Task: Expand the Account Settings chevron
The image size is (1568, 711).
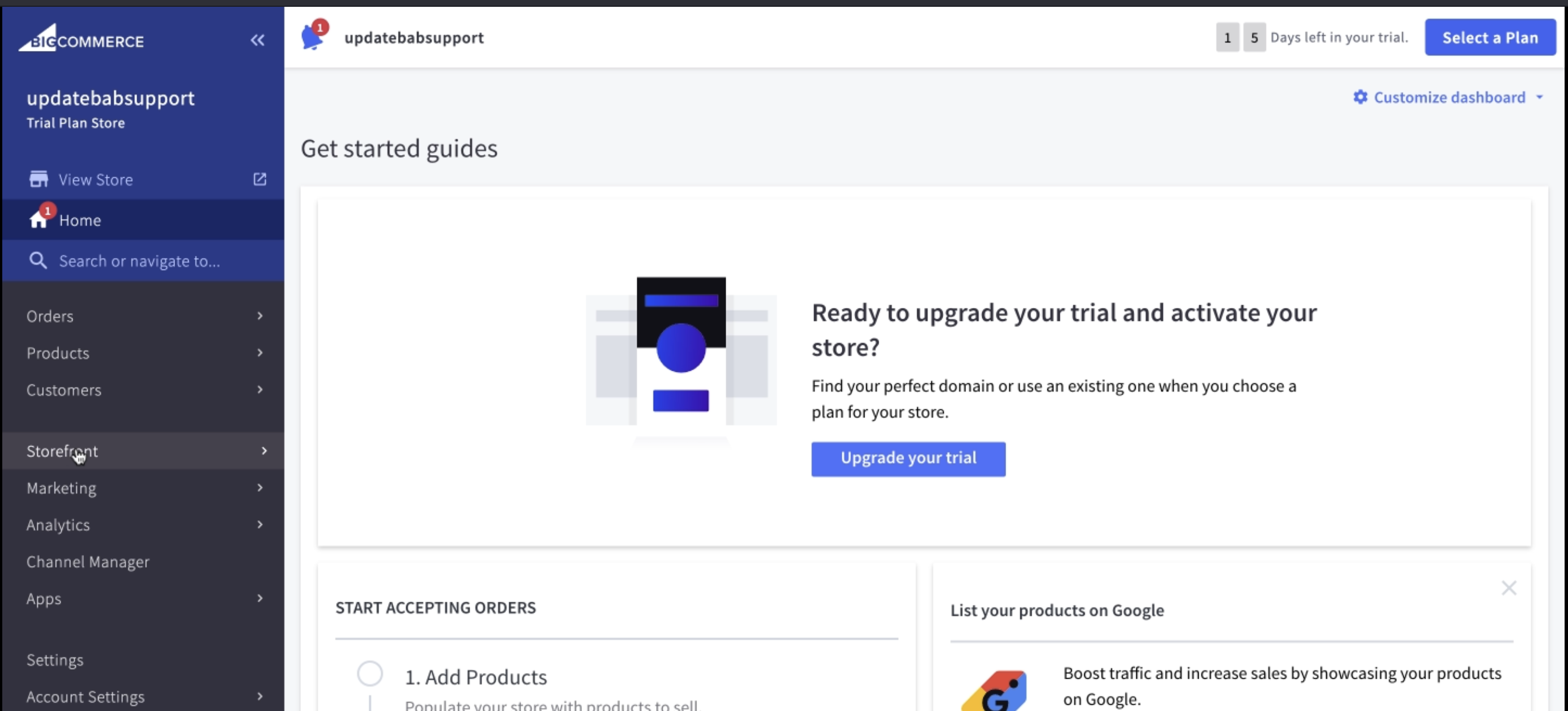Action: coord(260,696)
